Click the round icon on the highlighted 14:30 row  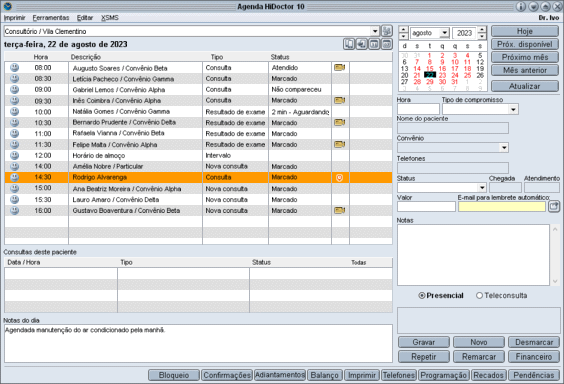pos(340,178)
